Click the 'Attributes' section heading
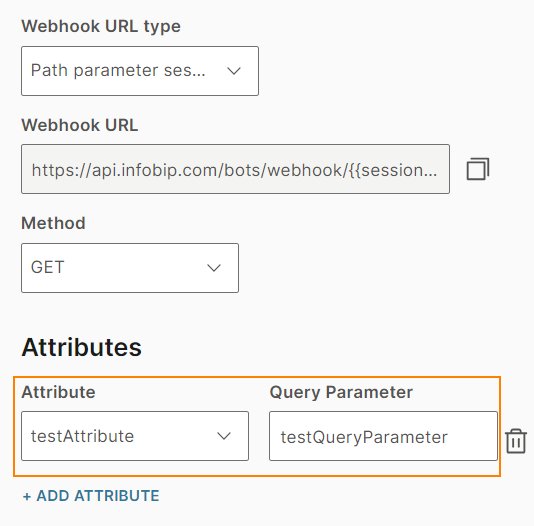The width and height of the screenshot is (534, 526). [x=81, y=348]
